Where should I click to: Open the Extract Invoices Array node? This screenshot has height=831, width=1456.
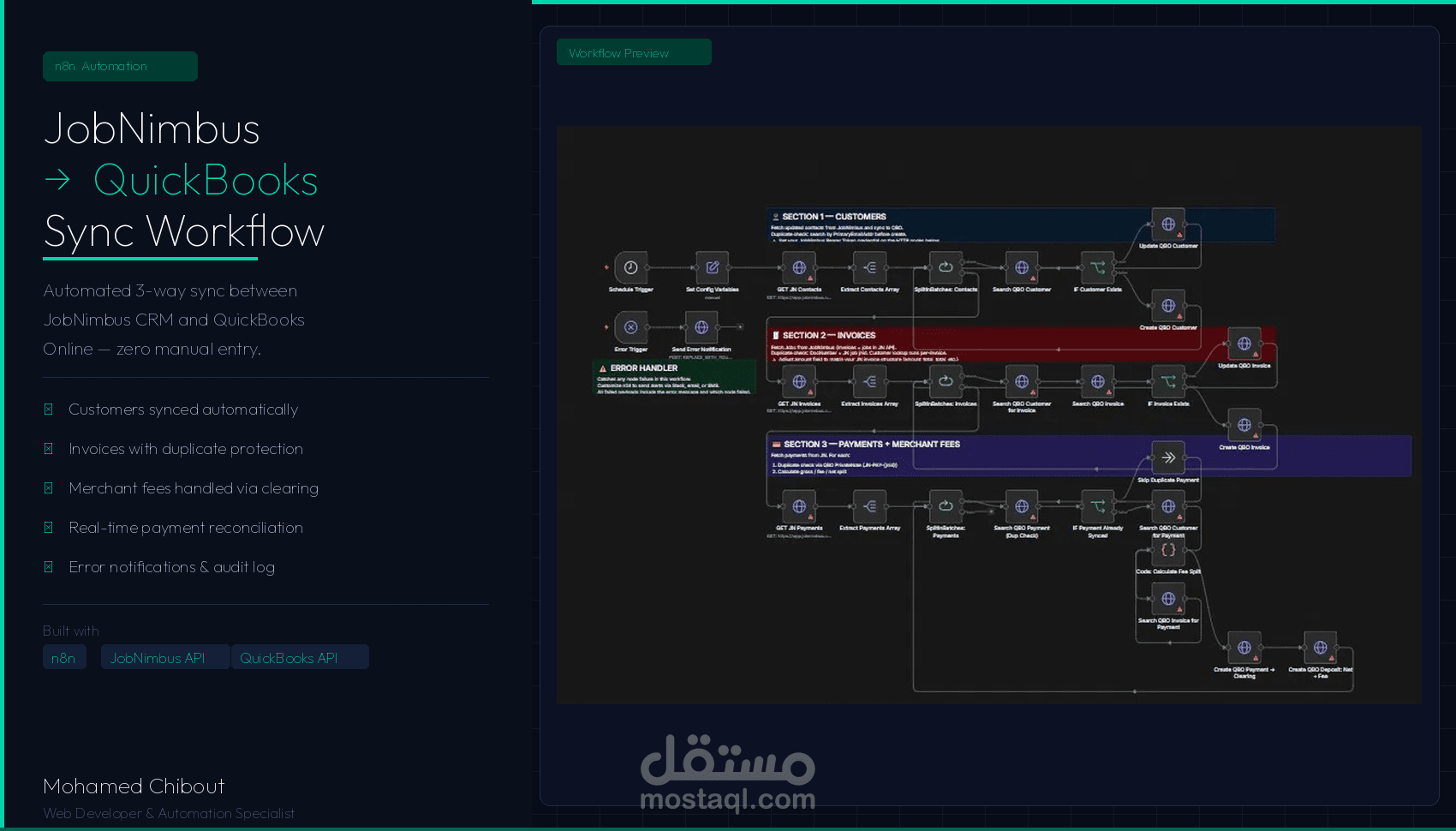tap(870, 381)
